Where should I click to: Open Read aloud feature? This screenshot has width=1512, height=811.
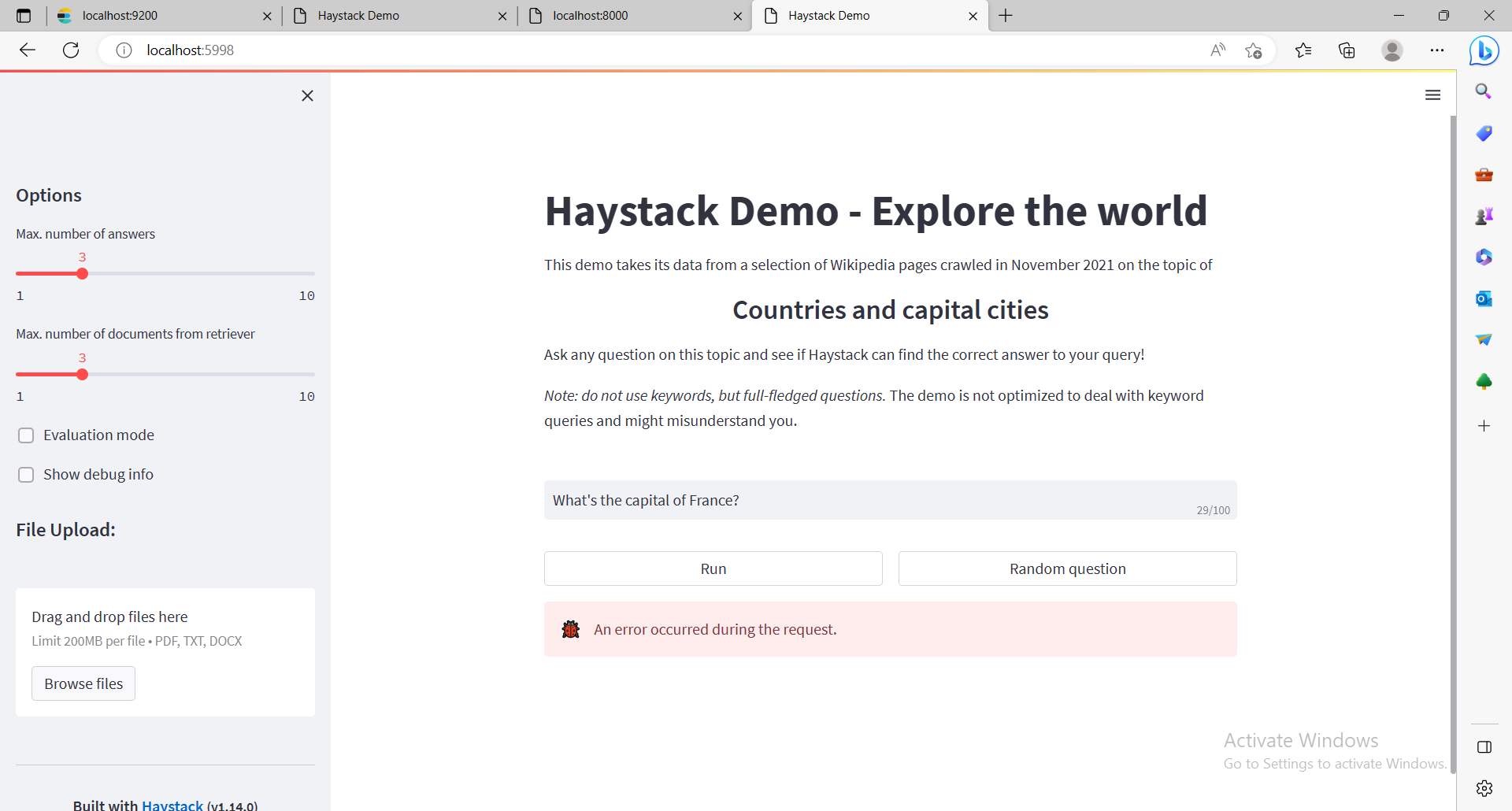coord(1217,50)
